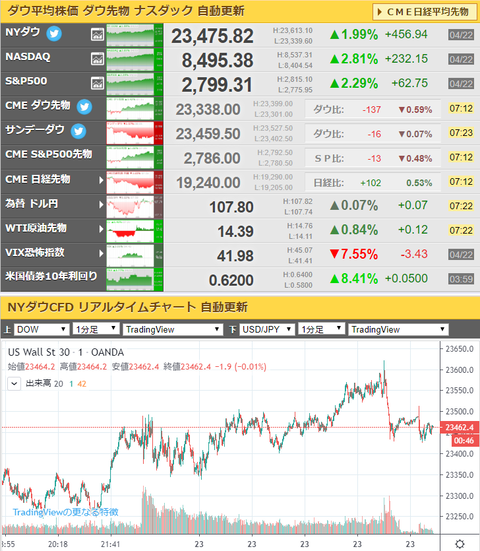Expand the 為替 ドル円 row arrow
The height and width of the screenshot is (551, 480).
click(101, 204)
